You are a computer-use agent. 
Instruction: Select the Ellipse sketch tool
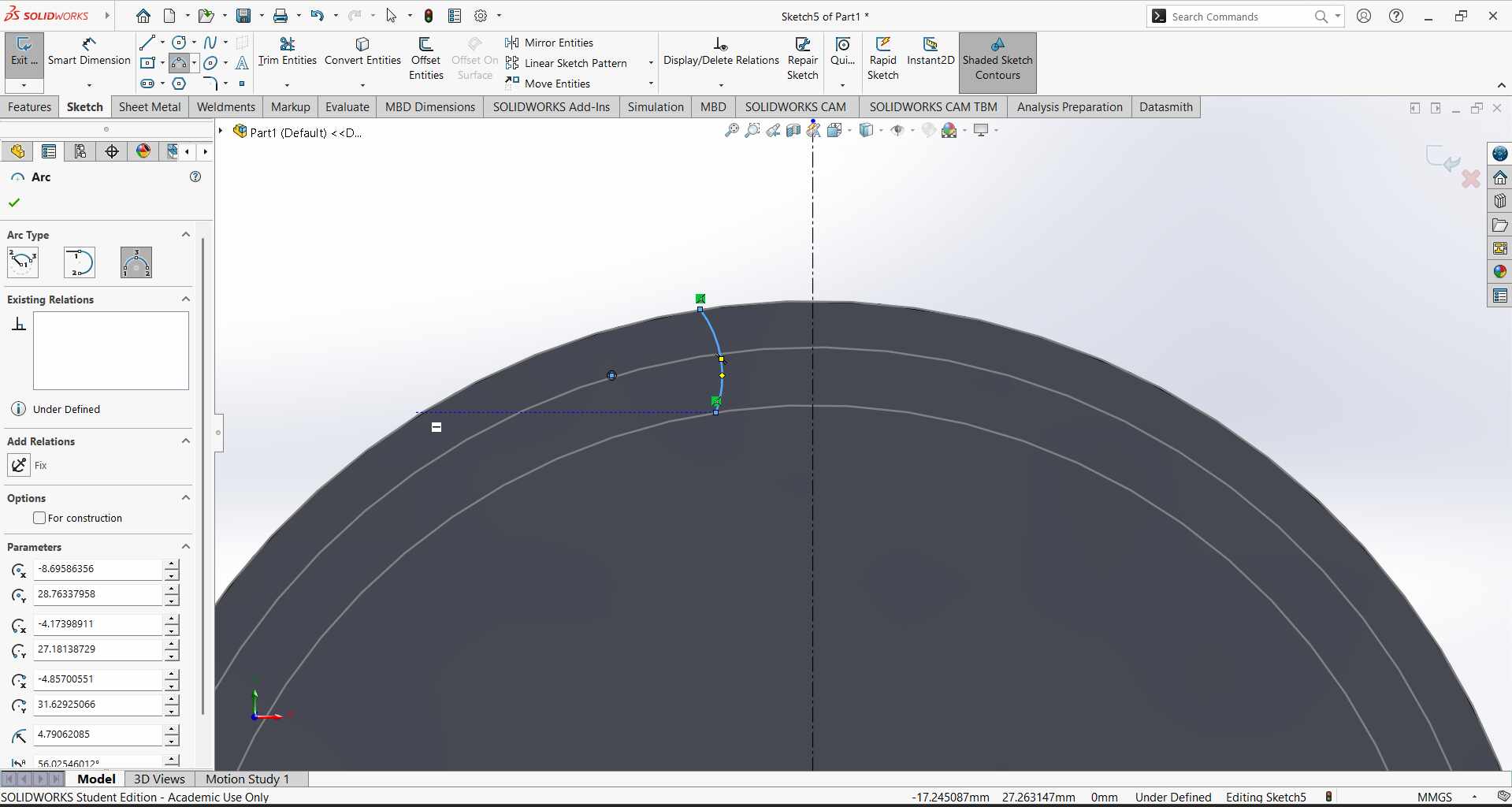(210, 63)
